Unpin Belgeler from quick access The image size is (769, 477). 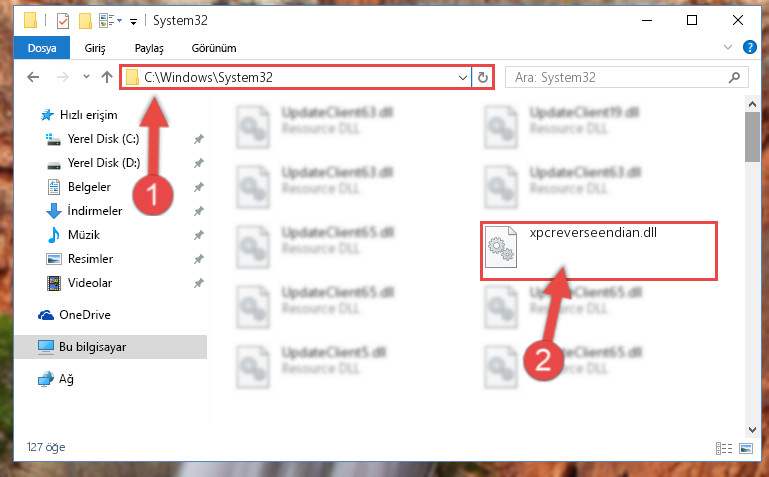[x=198, y=187]
